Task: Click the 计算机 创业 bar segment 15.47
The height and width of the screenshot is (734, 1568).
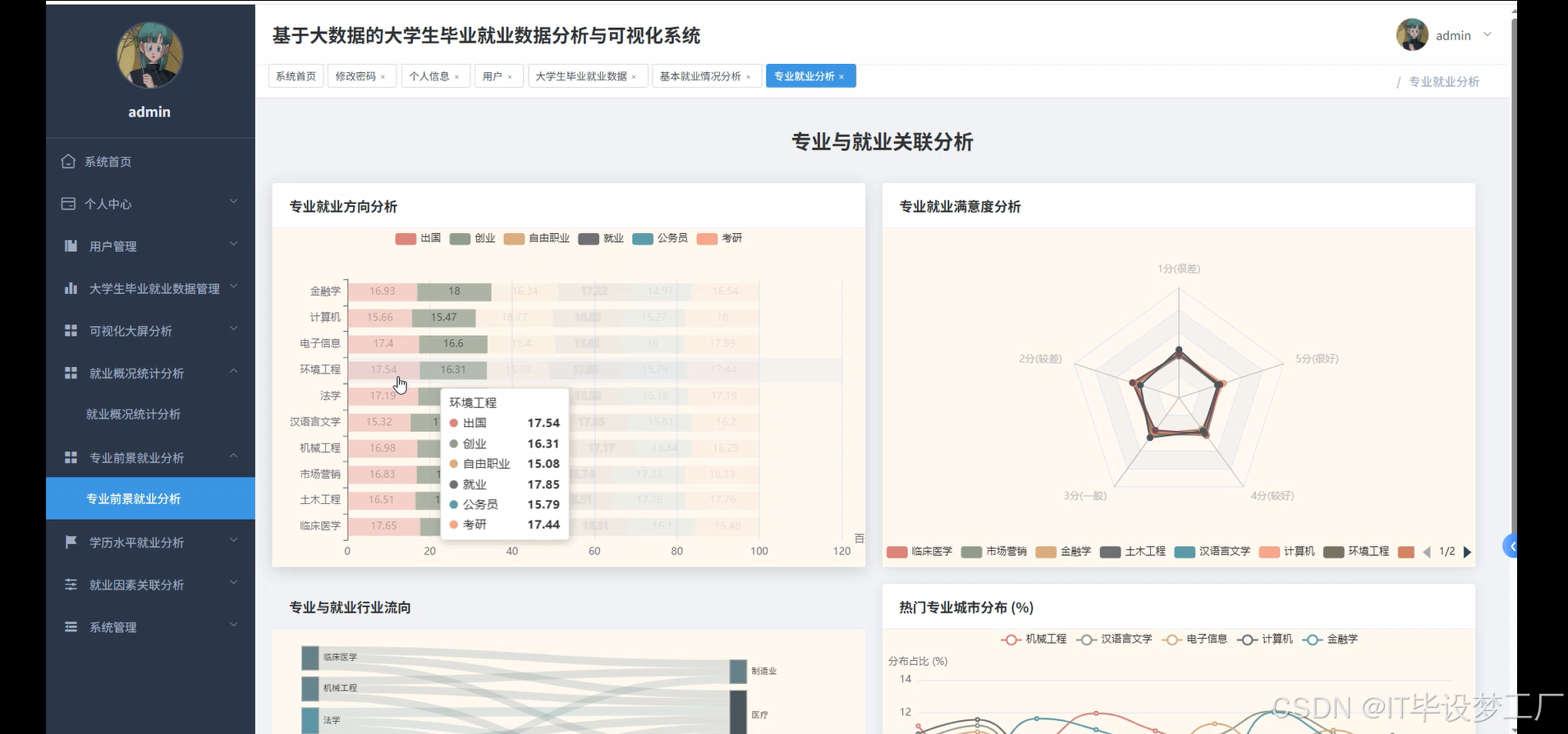Action: [x=443, y=318]
